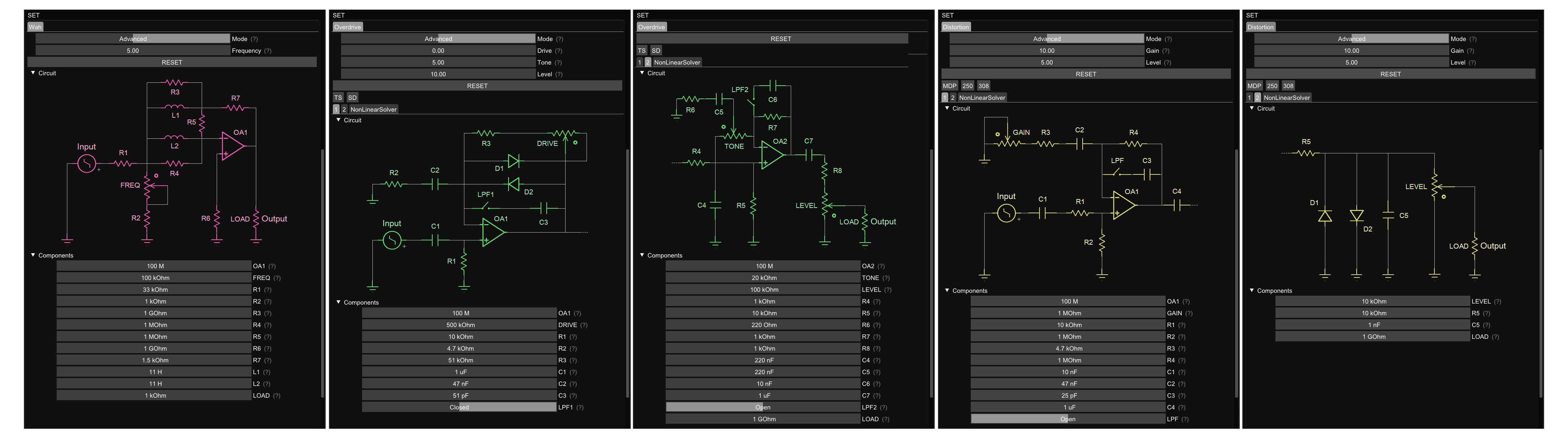Collapse the Components section in Distortion panel
Viewport: 1568px width, 438px height.
[x=947, y=291]
